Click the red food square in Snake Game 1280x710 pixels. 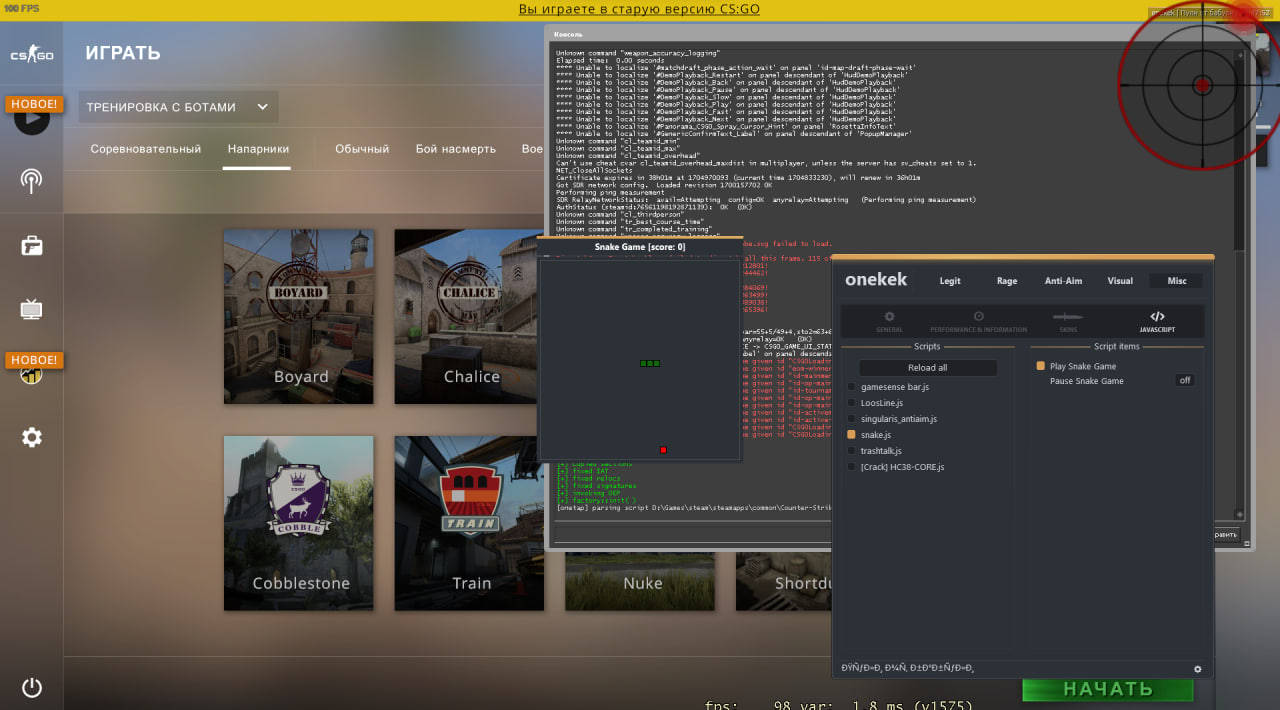pyautogui.click(x=663, y=450)
